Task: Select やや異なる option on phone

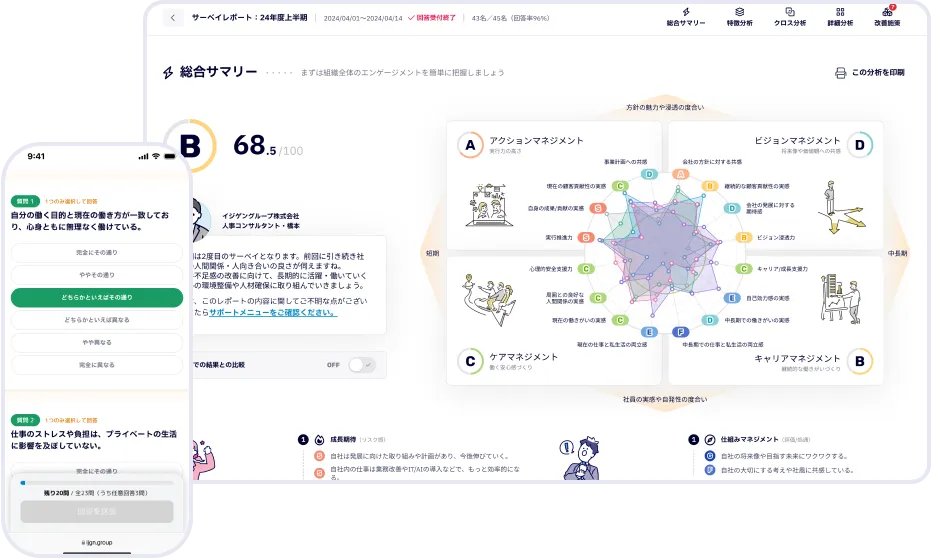Action: tap(97, 343)
